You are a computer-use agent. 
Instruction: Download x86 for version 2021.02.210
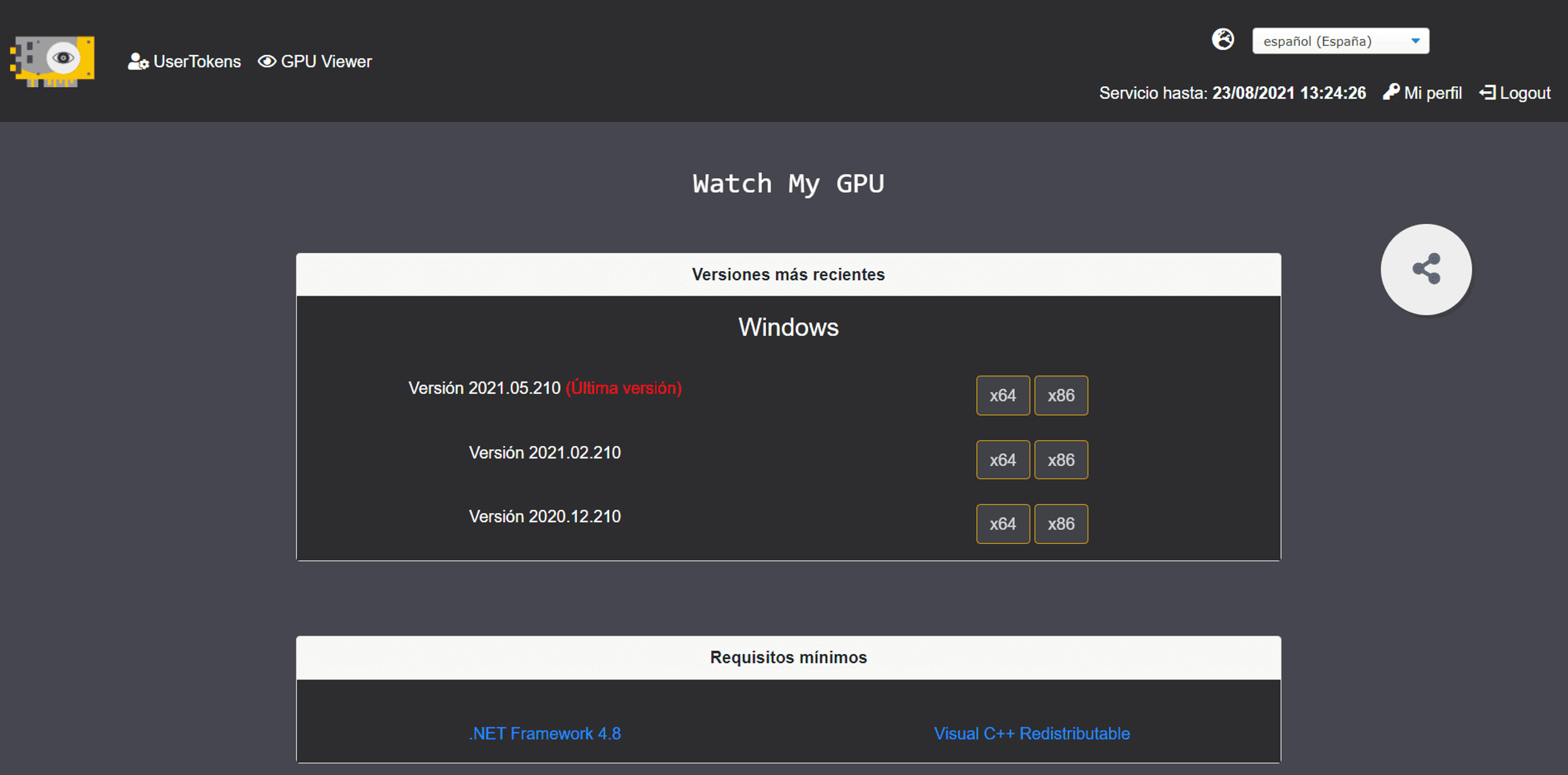pos(1061,460)
